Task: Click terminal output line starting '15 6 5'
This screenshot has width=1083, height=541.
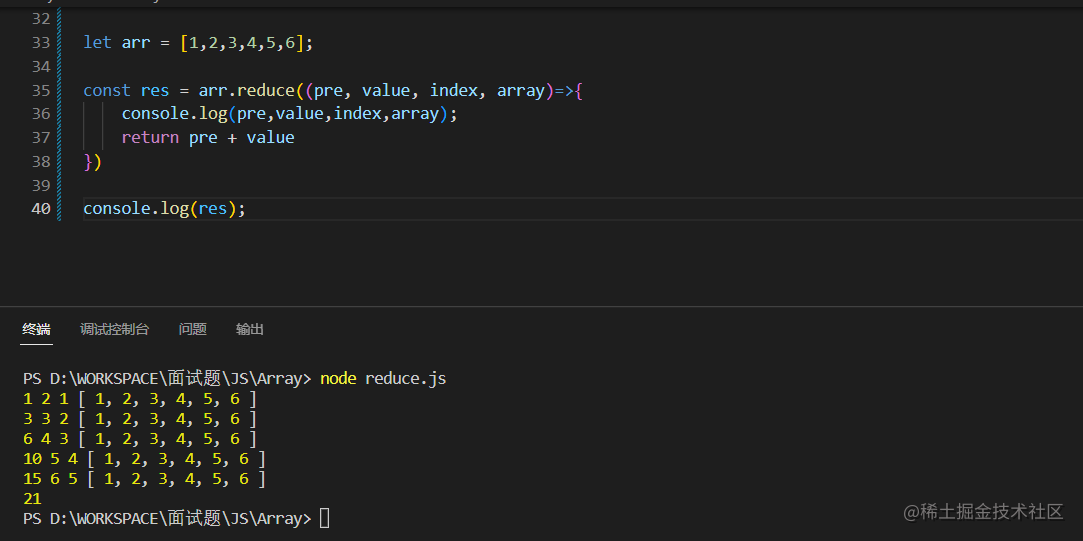Action: pyautogui.click(x=144, y=479)
